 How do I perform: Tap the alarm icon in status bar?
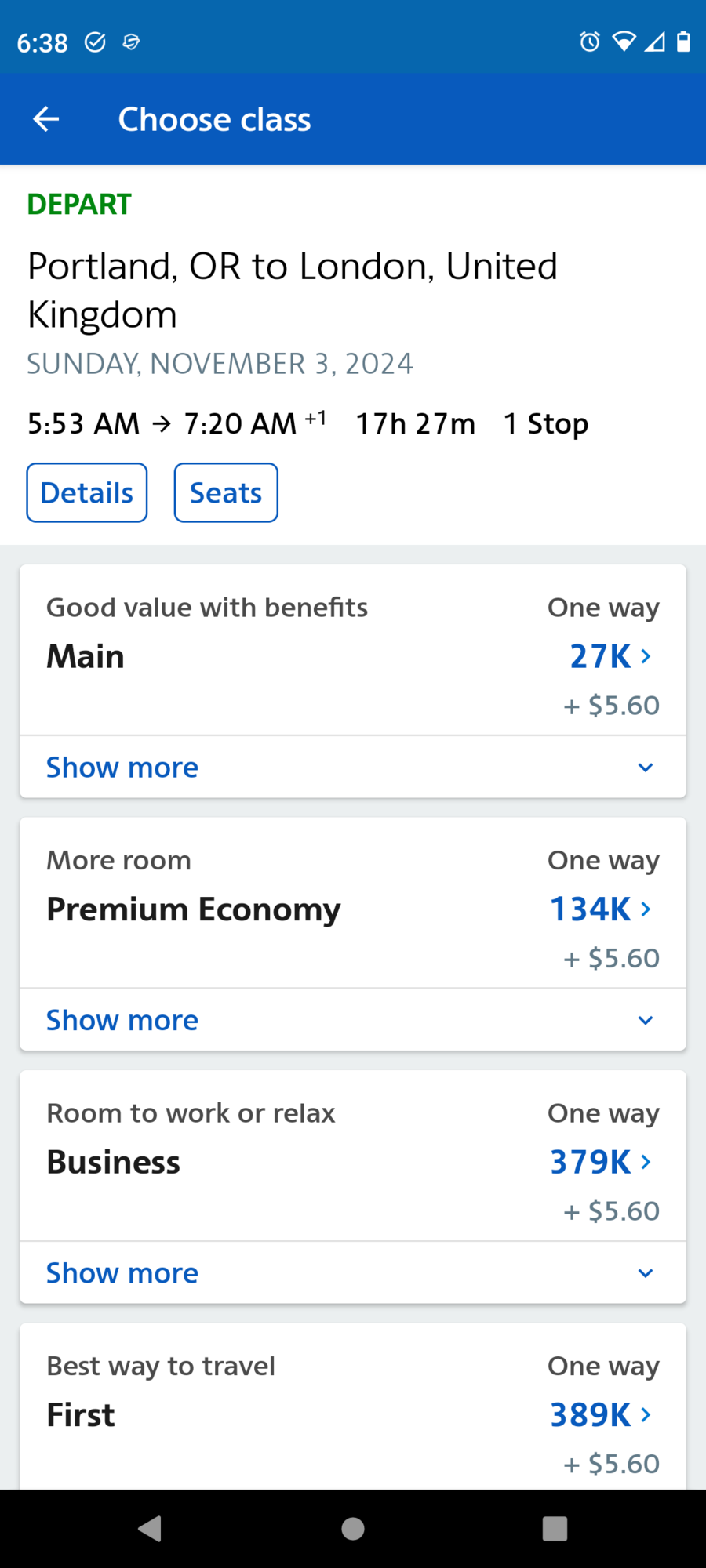tap(589, 42)
